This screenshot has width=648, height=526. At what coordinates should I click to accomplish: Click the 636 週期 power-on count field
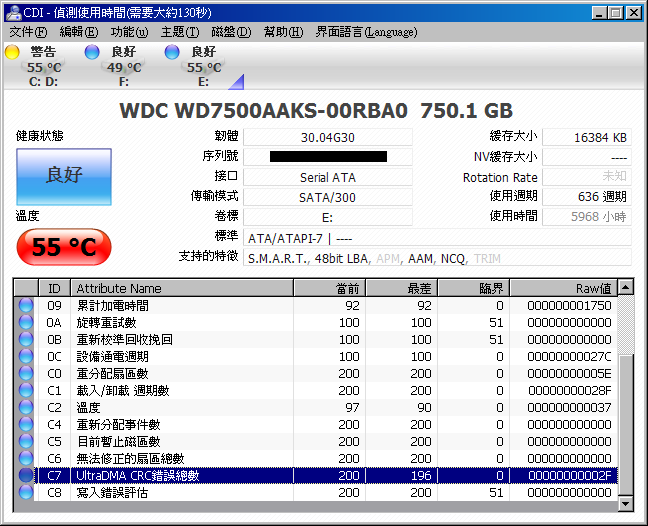click(587, 197)
